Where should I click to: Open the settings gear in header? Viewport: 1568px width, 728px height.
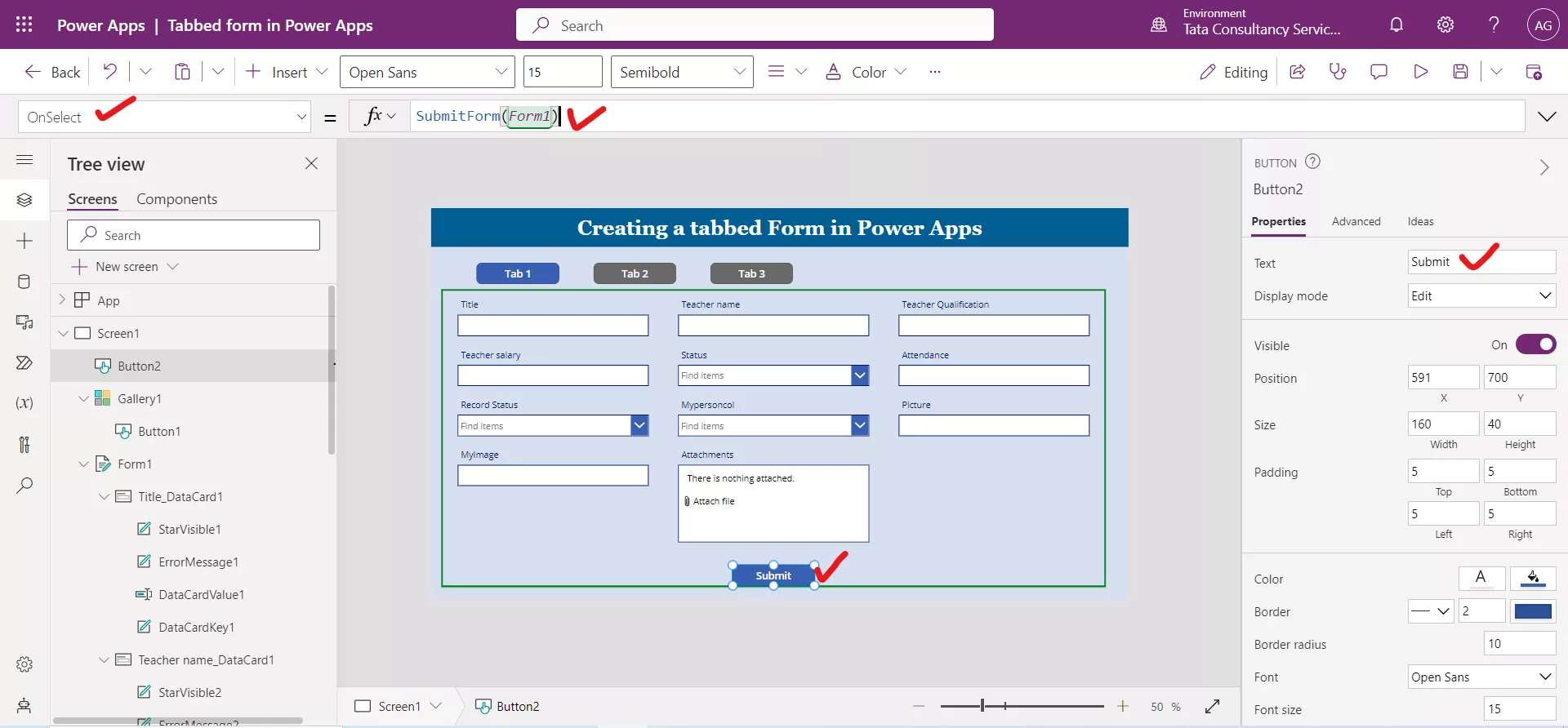[x=1445, y=24]
